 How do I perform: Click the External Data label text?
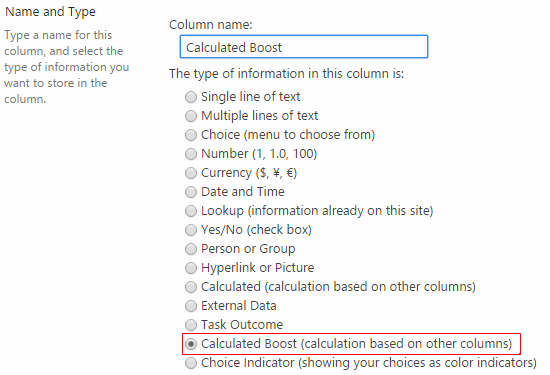click(x=239, y=306)
